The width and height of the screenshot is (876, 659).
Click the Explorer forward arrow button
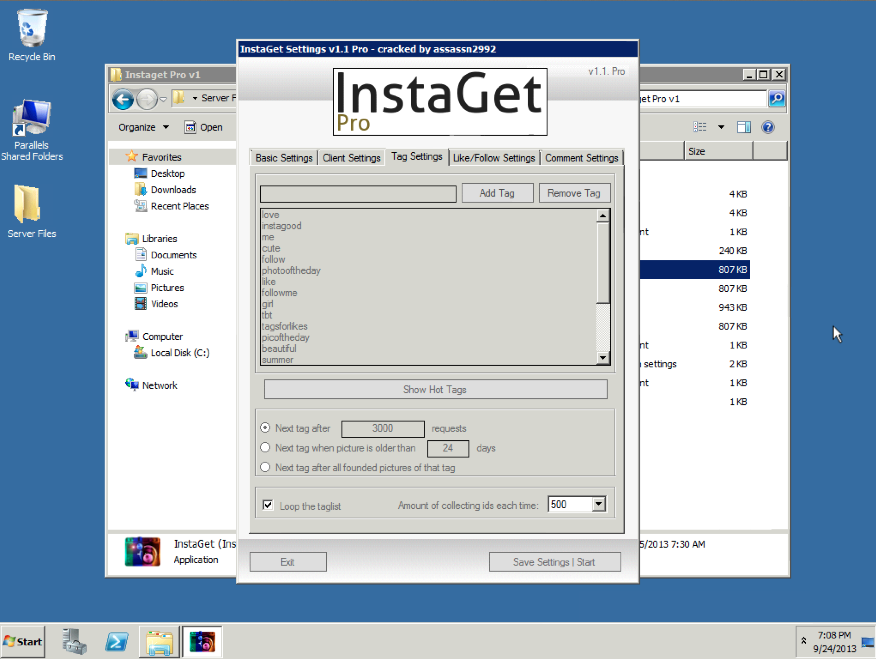146,99
